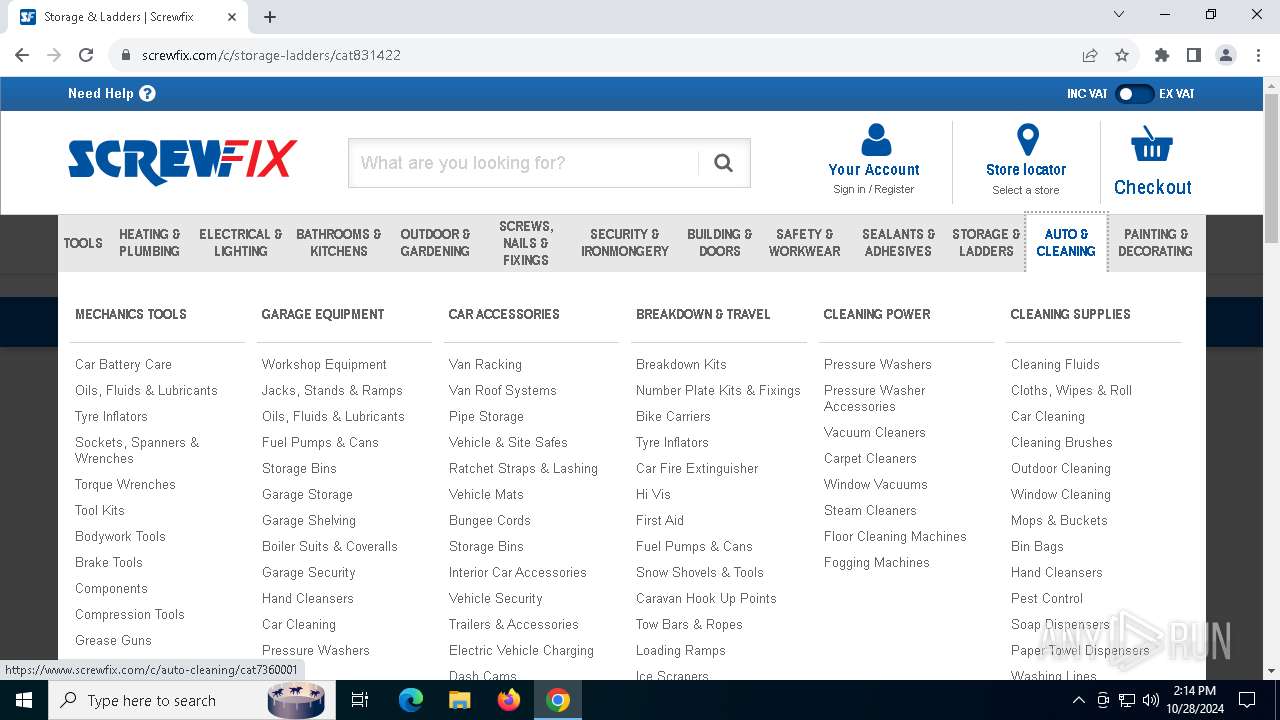Viewport: 1280px width, 720px height.
Task: Open Electrical & Lighting menu
Action: 240,243
